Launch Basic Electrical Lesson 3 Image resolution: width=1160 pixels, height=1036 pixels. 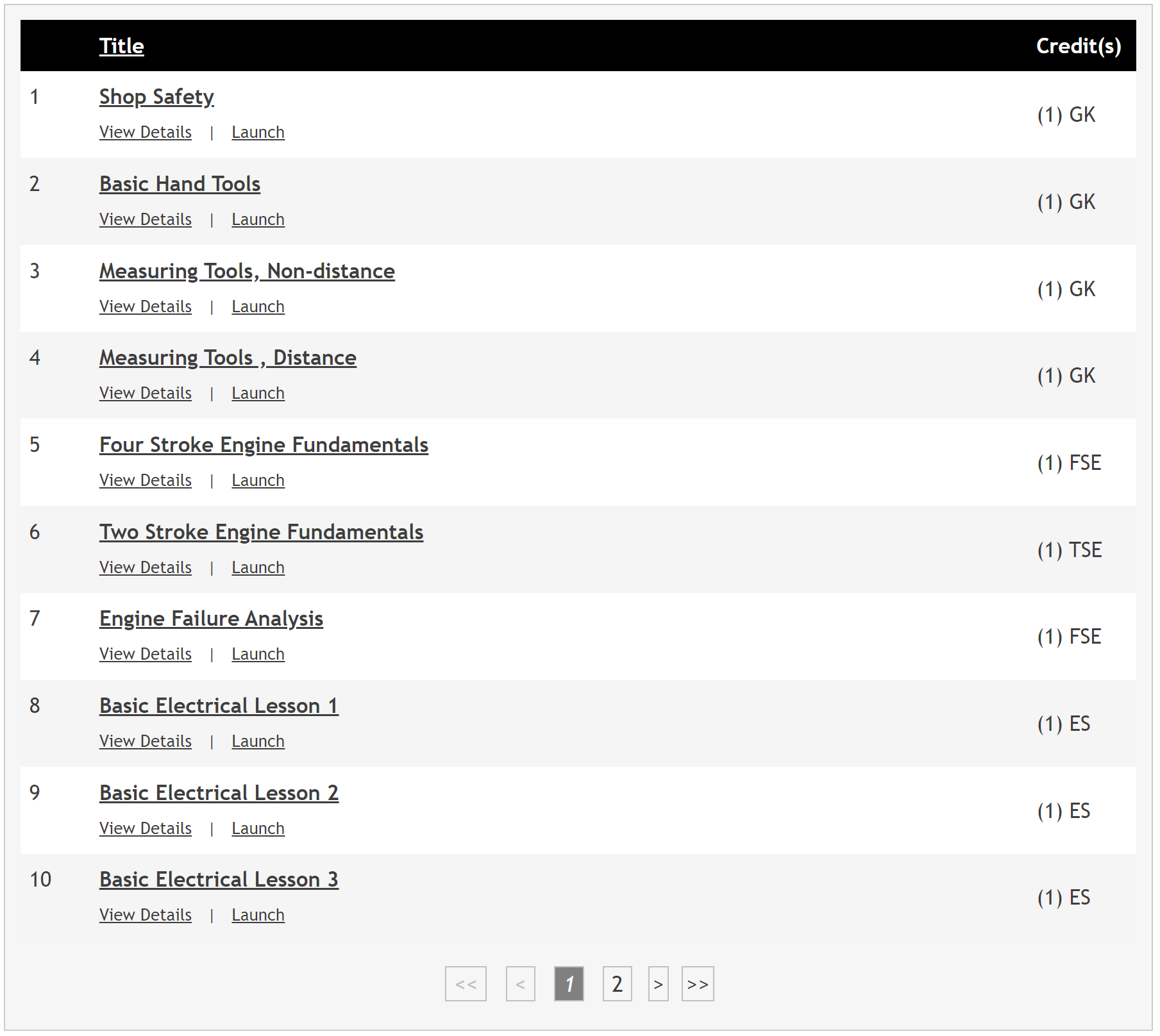click(x=258, y=915)
